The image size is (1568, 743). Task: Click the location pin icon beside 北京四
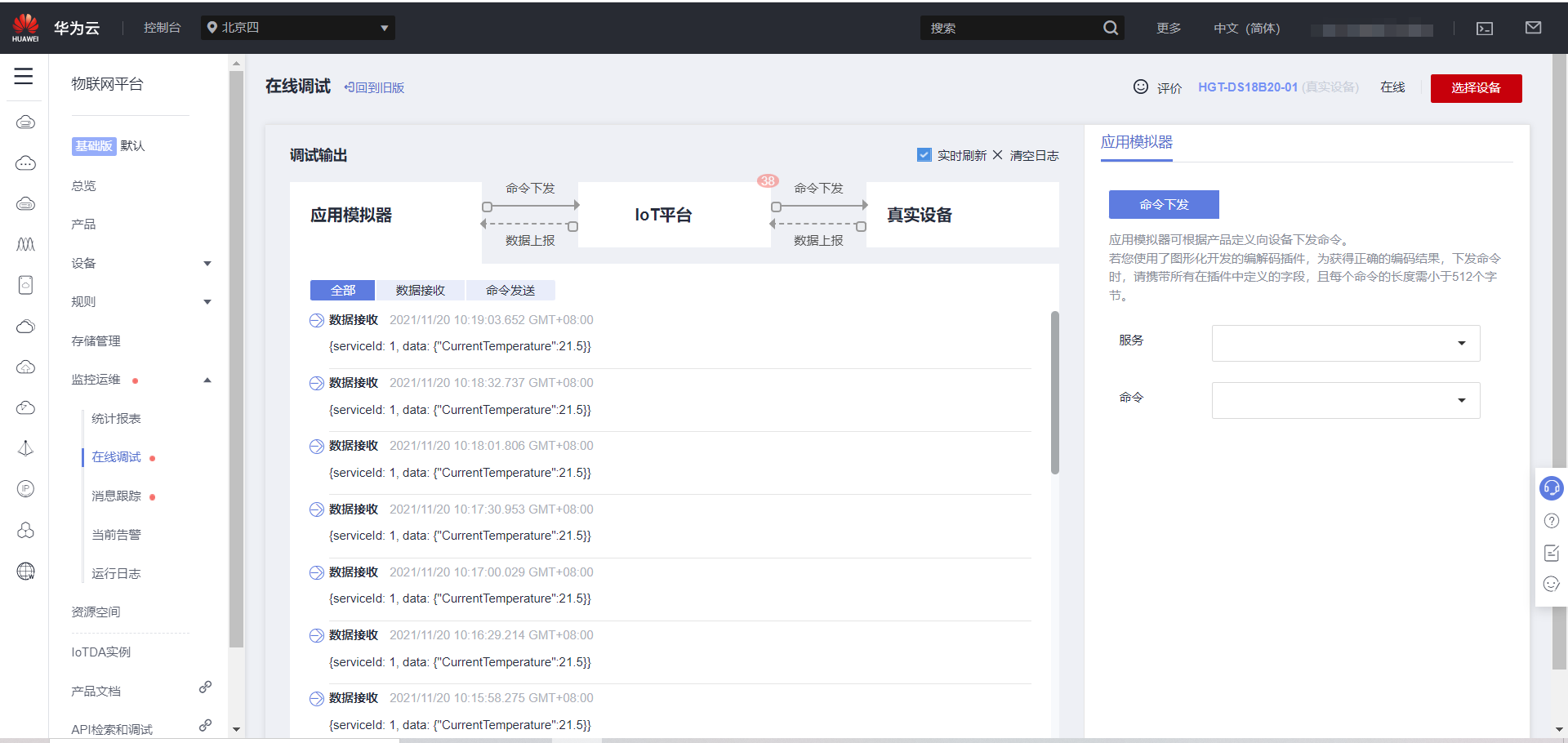coord(212,28)
